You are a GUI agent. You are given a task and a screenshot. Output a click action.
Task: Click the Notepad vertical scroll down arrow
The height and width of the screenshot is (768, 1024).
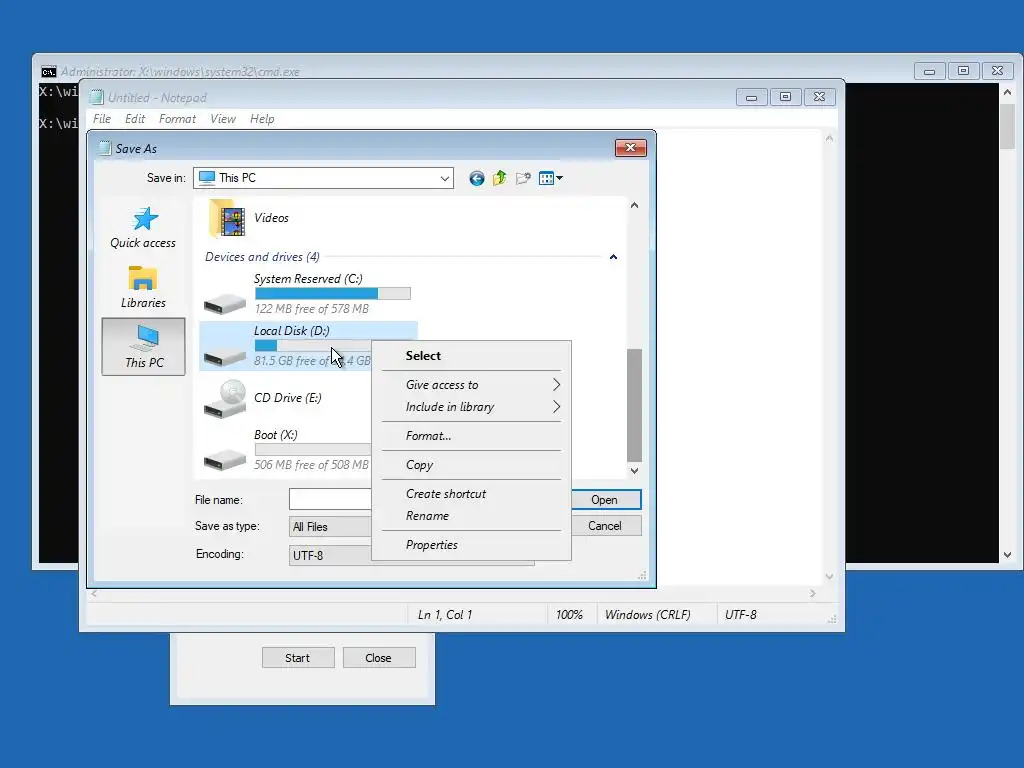[829, 576]
